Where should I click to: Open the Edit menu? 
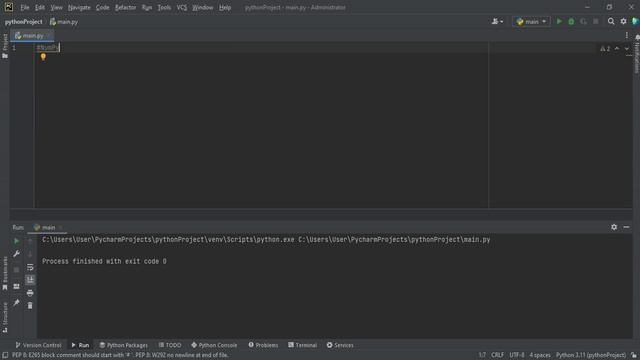[x=40, y=7]
